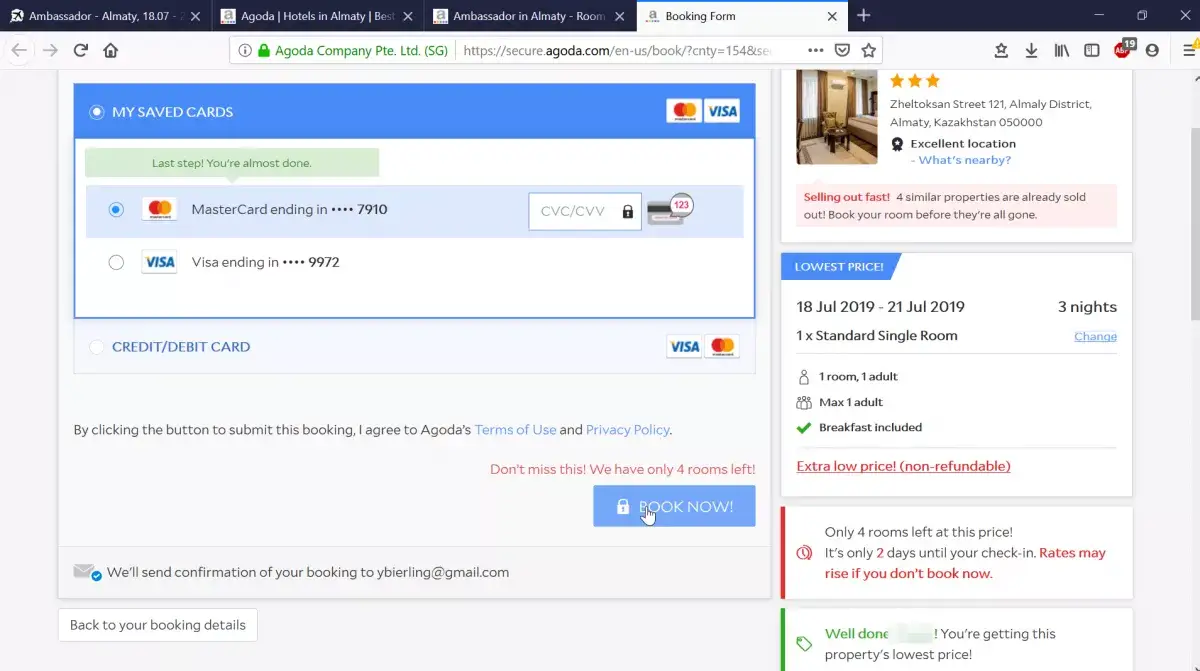Select the 'Booking Form' browser tab
This screenshot has width=1200, height=671.
tap(741, 16)
